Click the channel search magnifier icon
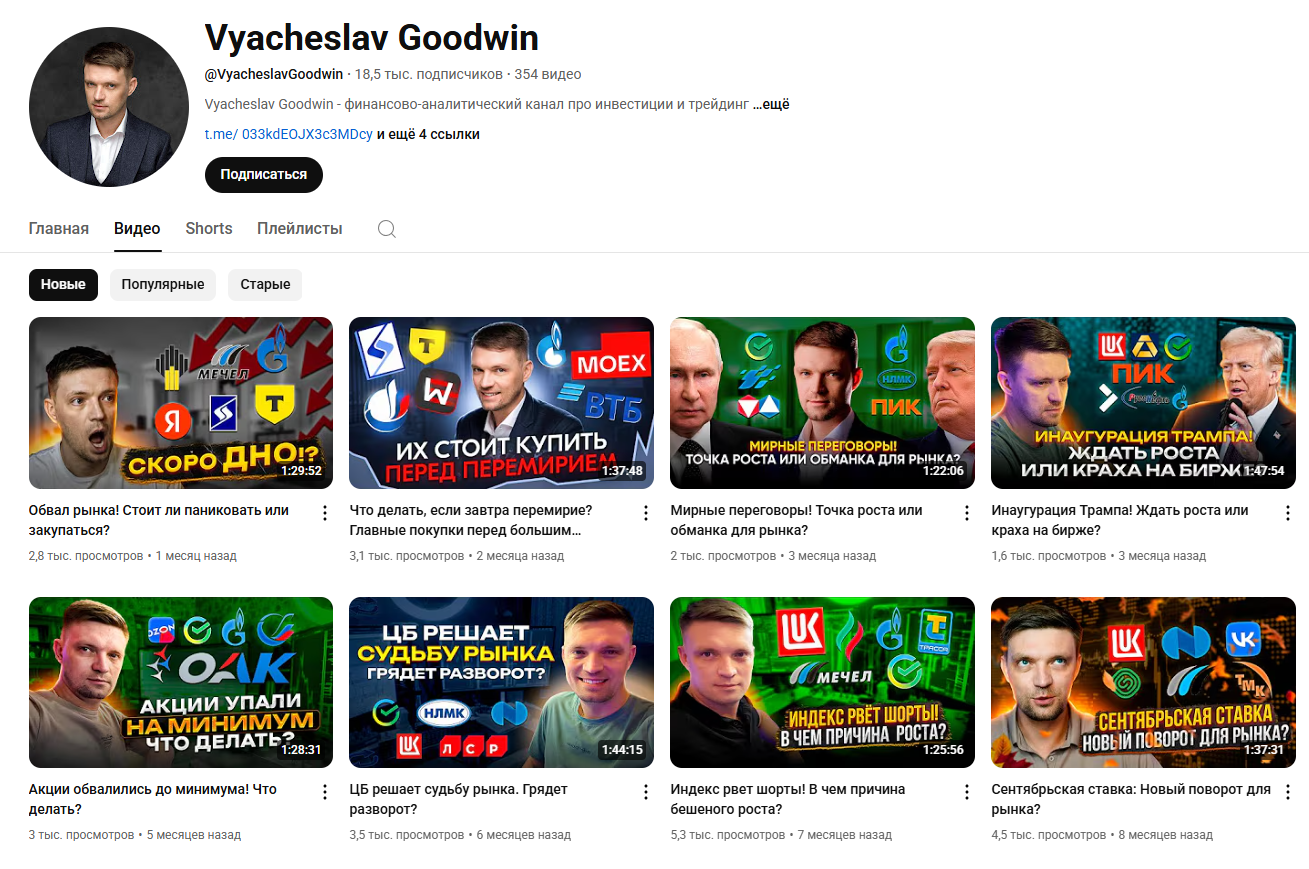Screen dimensions: 1309x869 (387, 229)
